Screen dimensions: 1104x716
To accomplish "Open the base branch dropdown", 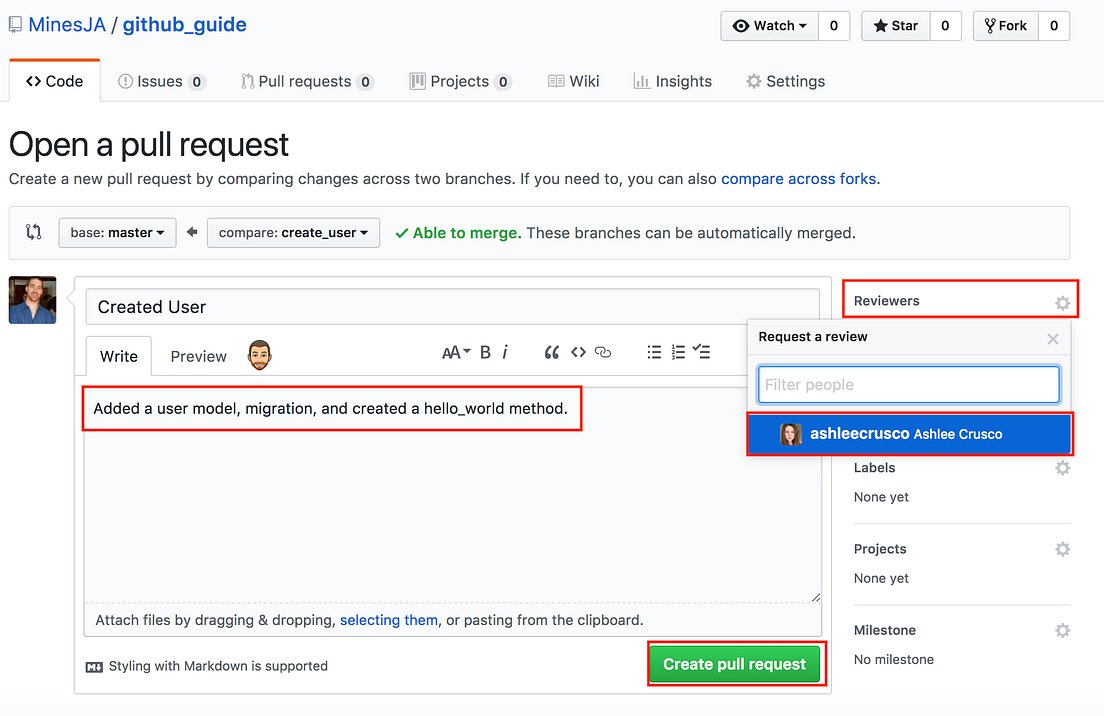I will 117,232.
